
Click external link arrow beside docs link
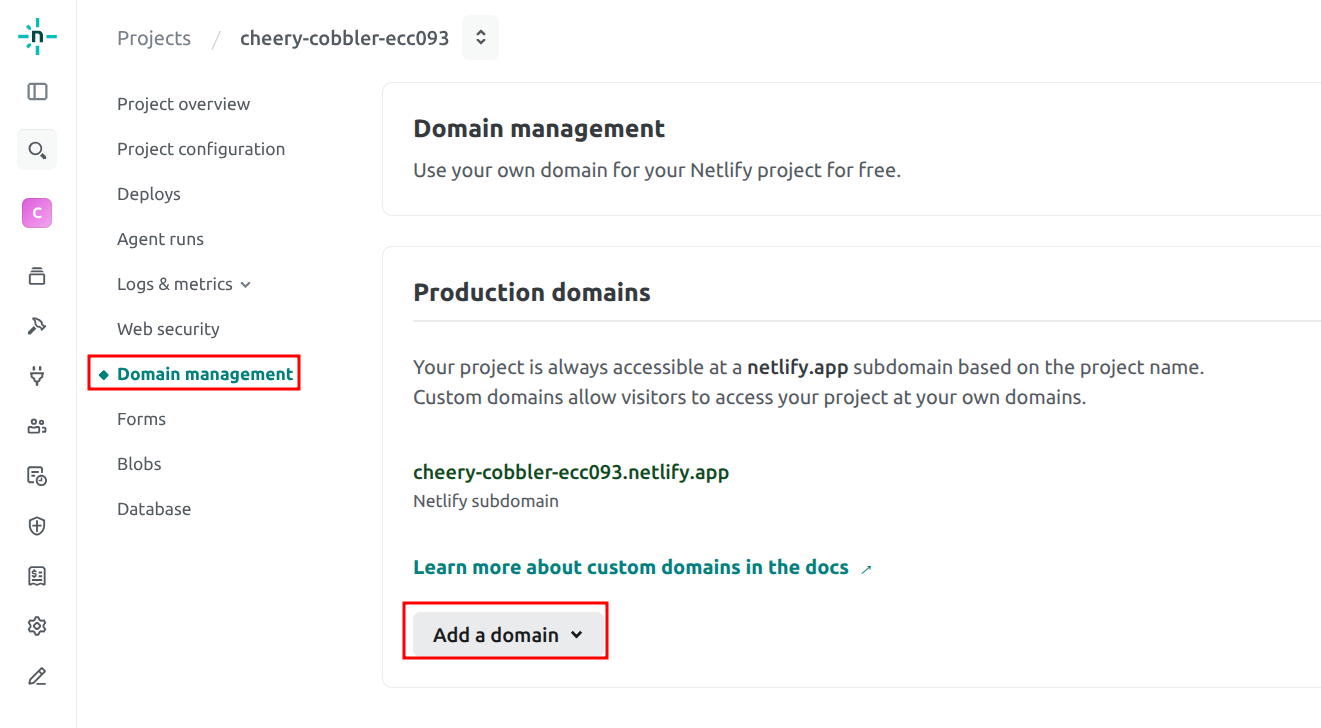[x=866, y=569]
